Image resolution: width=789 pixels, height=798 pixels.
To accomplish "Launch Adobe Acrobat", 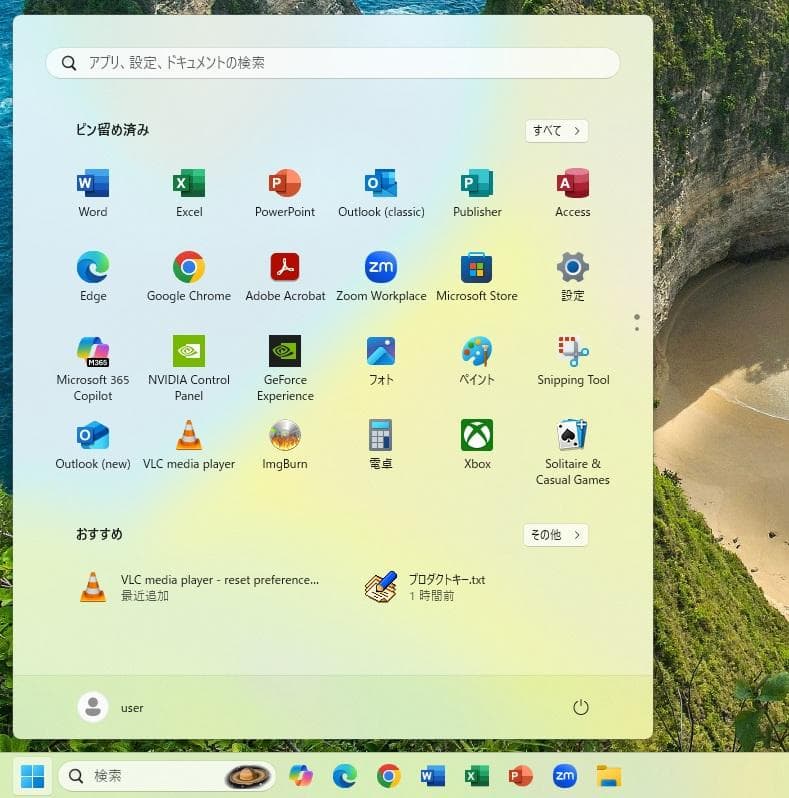I will point(285,277).
